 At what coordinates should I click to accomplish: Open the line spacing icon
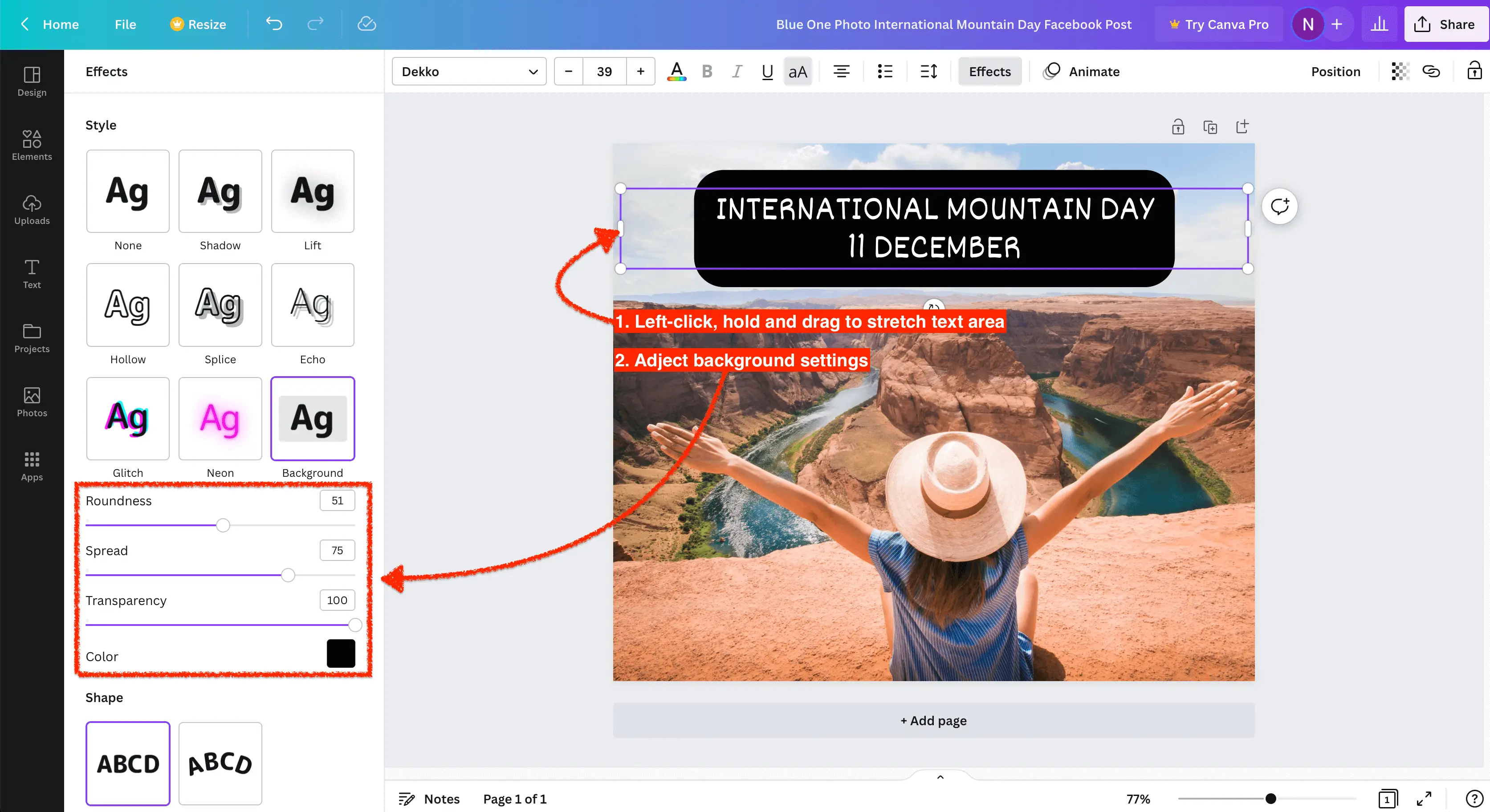click(x=928, y=72)
